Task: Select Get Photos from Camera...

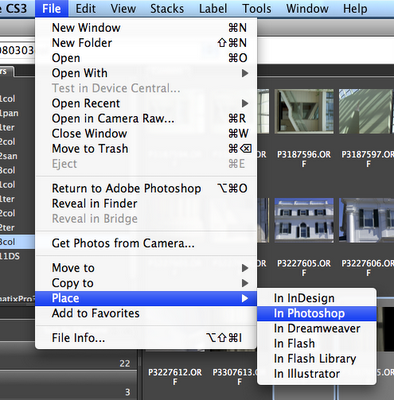Action: coord(146,243)
